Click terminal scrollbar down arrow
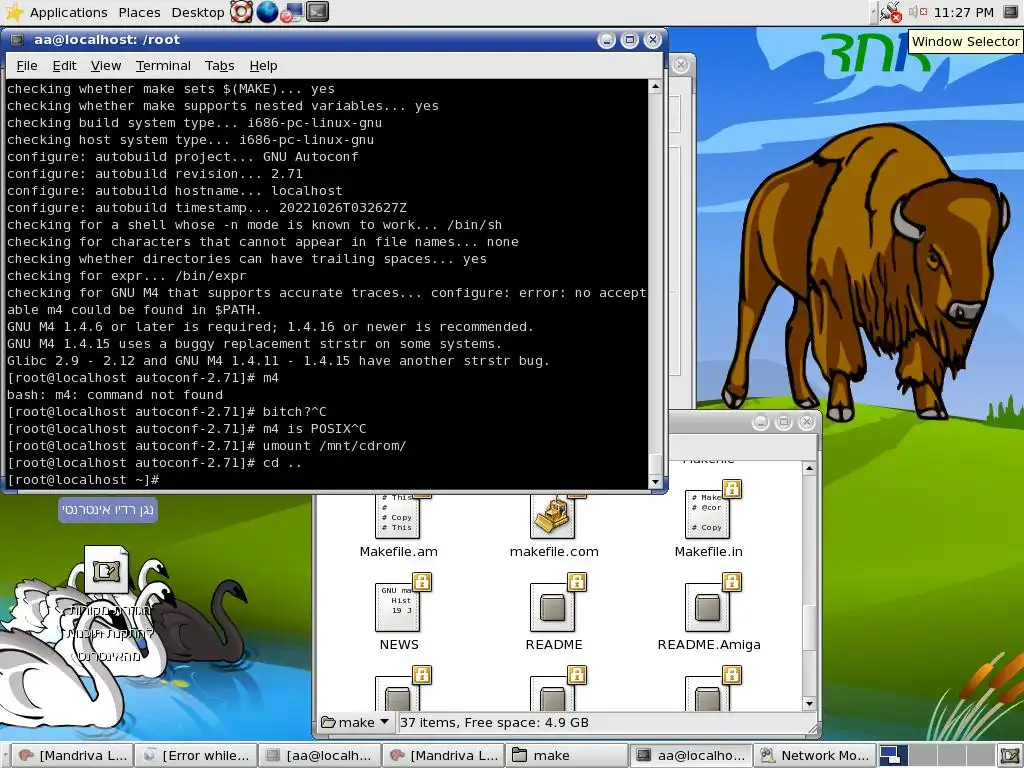 [656, 482]
